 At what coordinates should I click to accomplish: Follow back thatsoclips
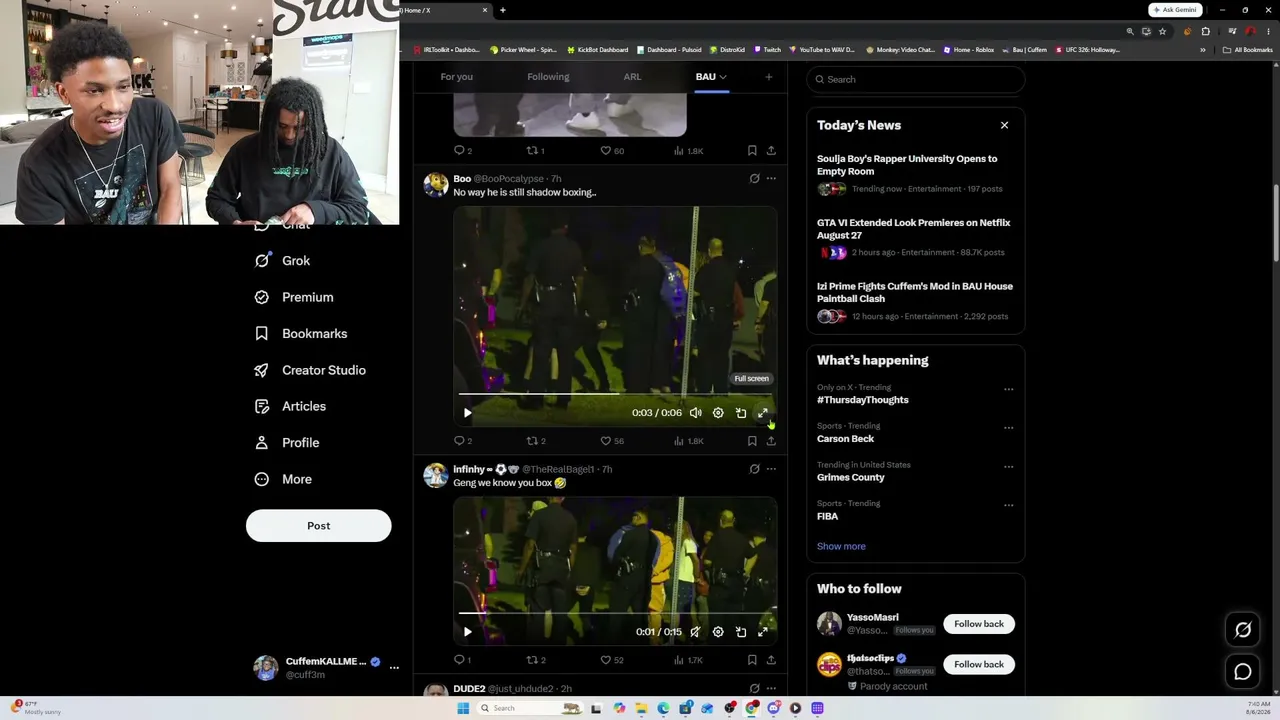point(979,664)
